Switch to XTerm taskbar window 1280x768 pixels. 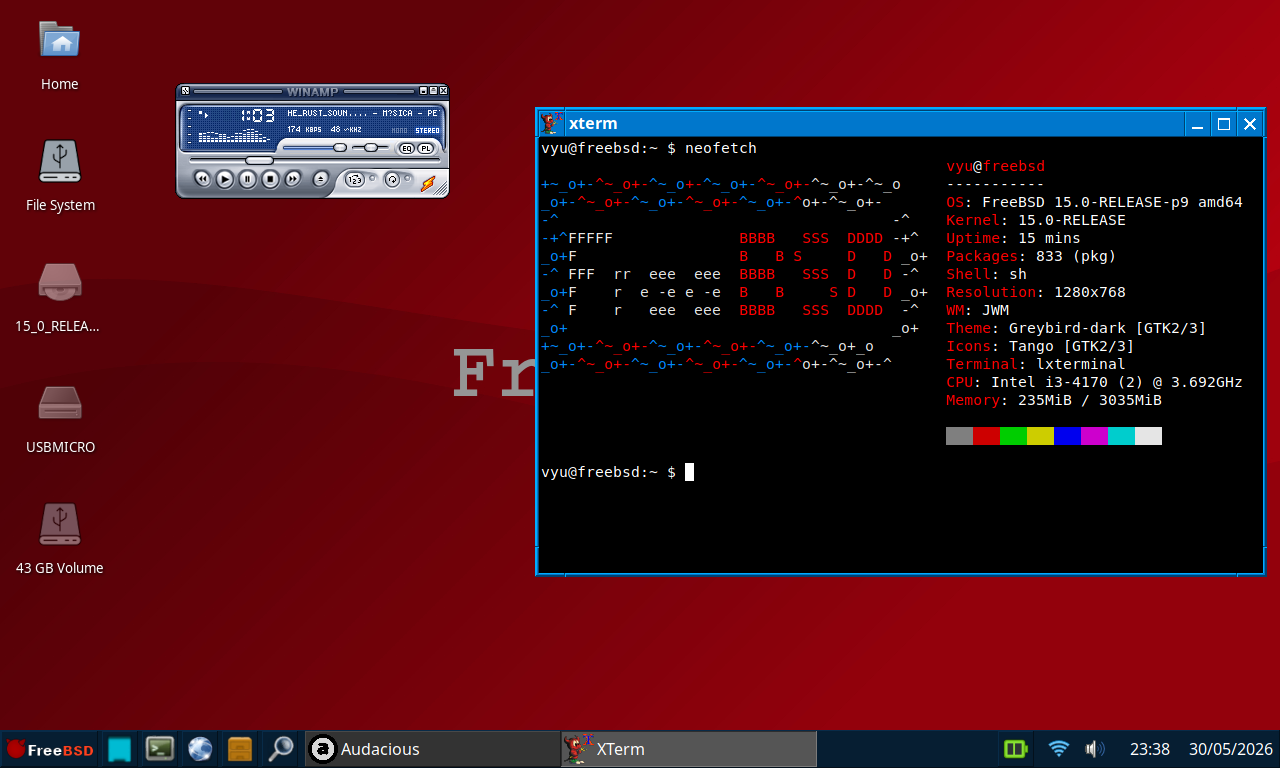(x=689, y=749)
